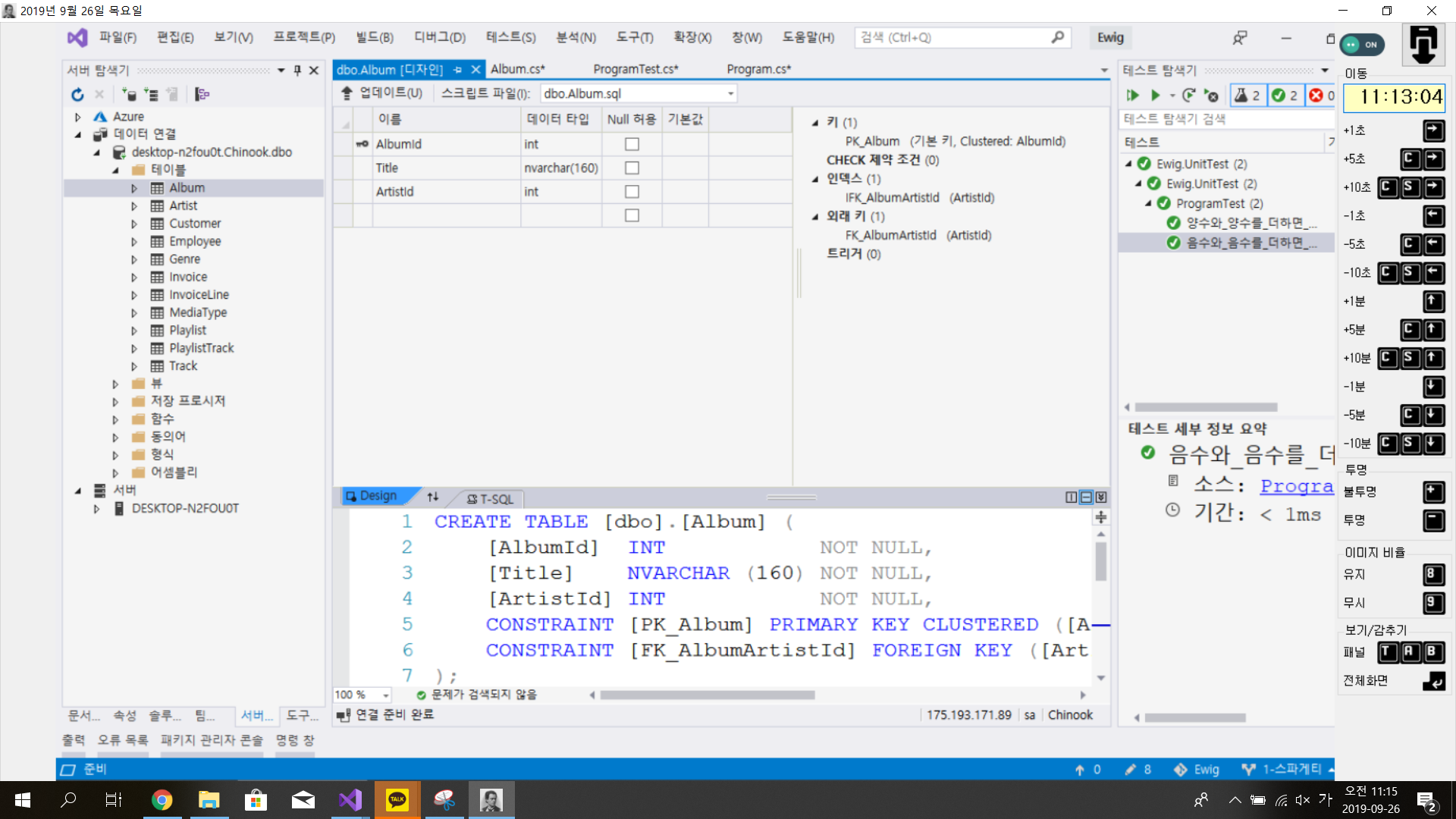Click the swap panes arrows icon
The height and width of the screenshot is (819, 1456).
433,497
